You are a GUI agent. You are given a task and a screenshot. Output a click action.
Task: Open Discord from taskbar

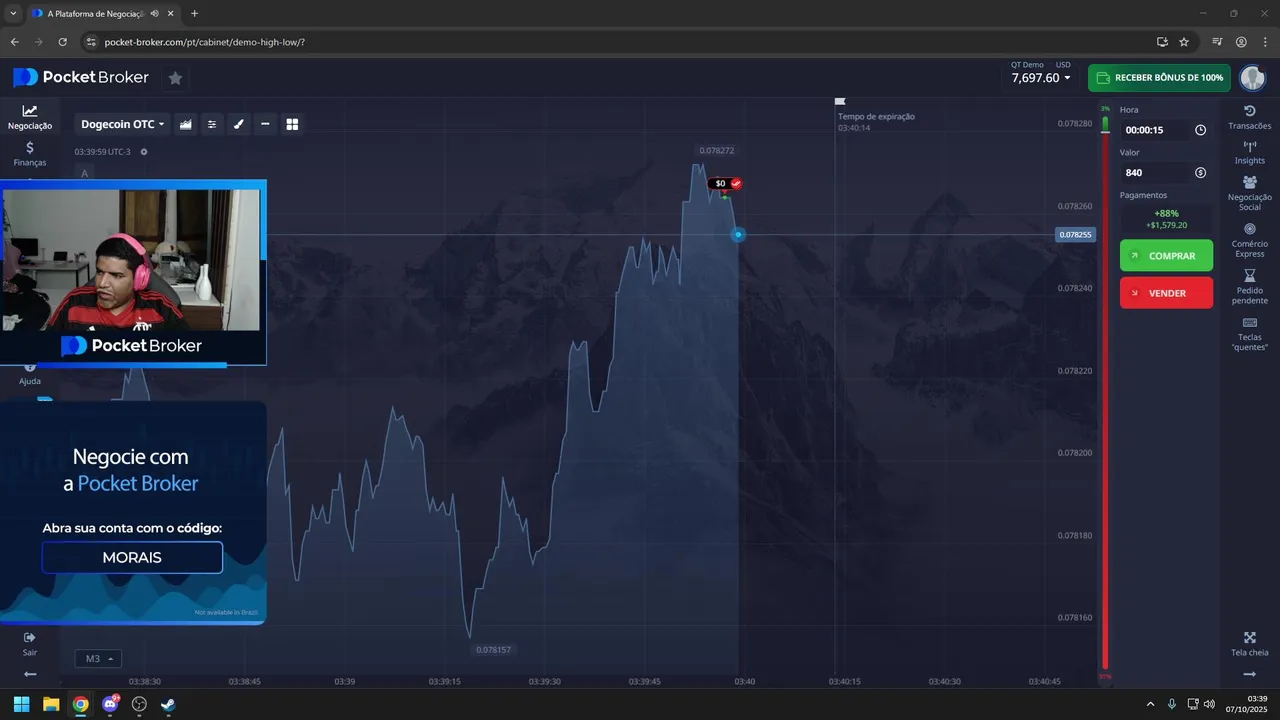pos(110,704)
